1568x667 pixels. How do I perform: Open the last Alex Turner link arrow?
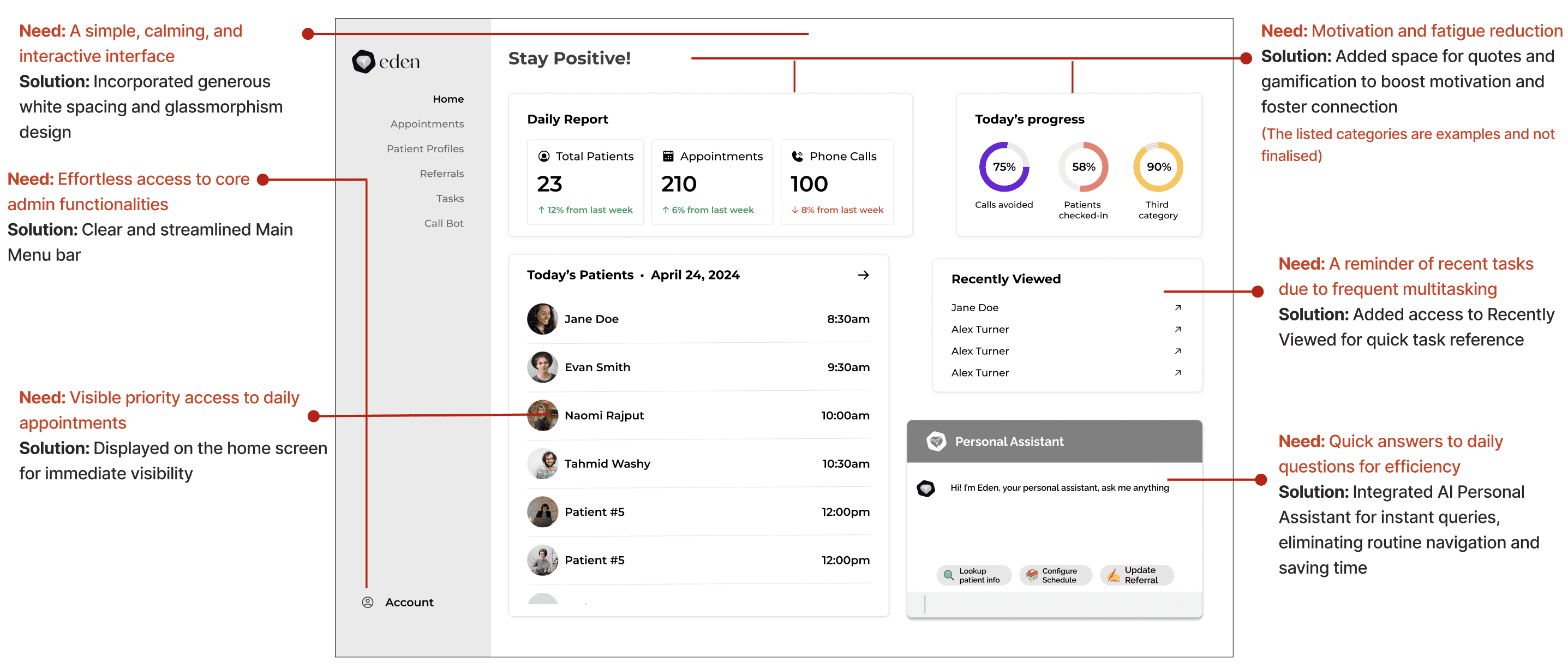[1177, 373]
